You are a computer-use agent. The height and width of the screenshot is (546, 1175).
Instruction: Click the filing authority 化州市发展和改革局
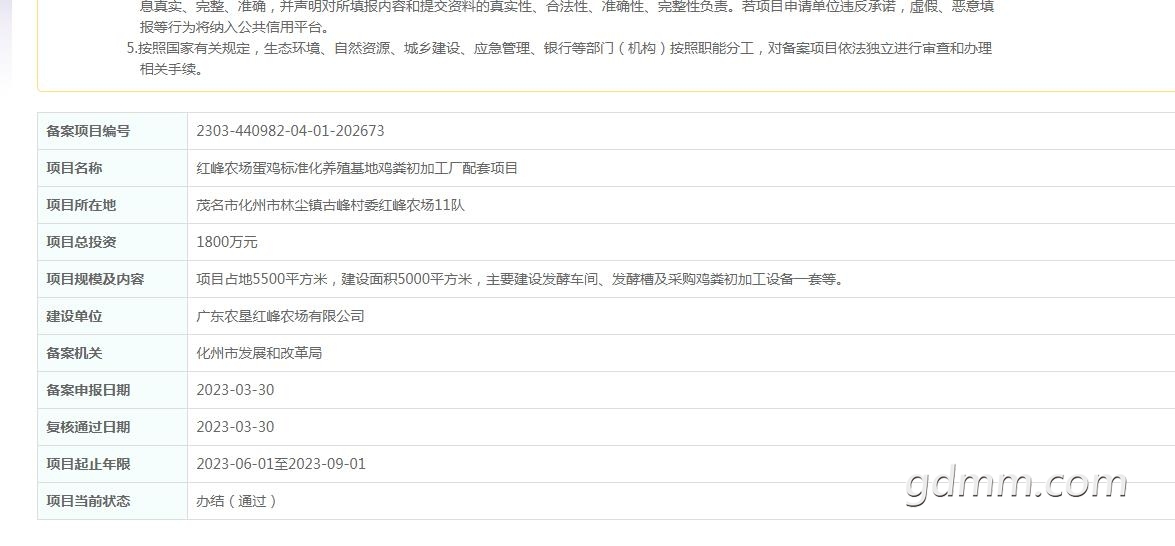coord(259,353)
